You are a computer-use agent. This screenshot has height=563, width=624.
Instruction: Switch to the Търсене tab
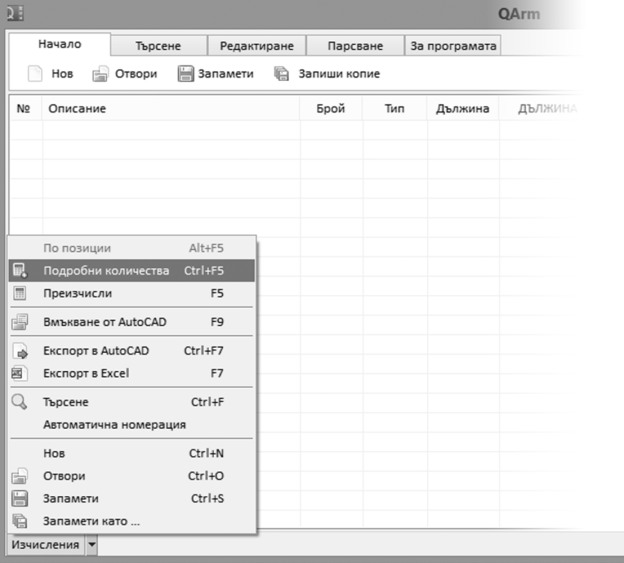tap(157, 46)
